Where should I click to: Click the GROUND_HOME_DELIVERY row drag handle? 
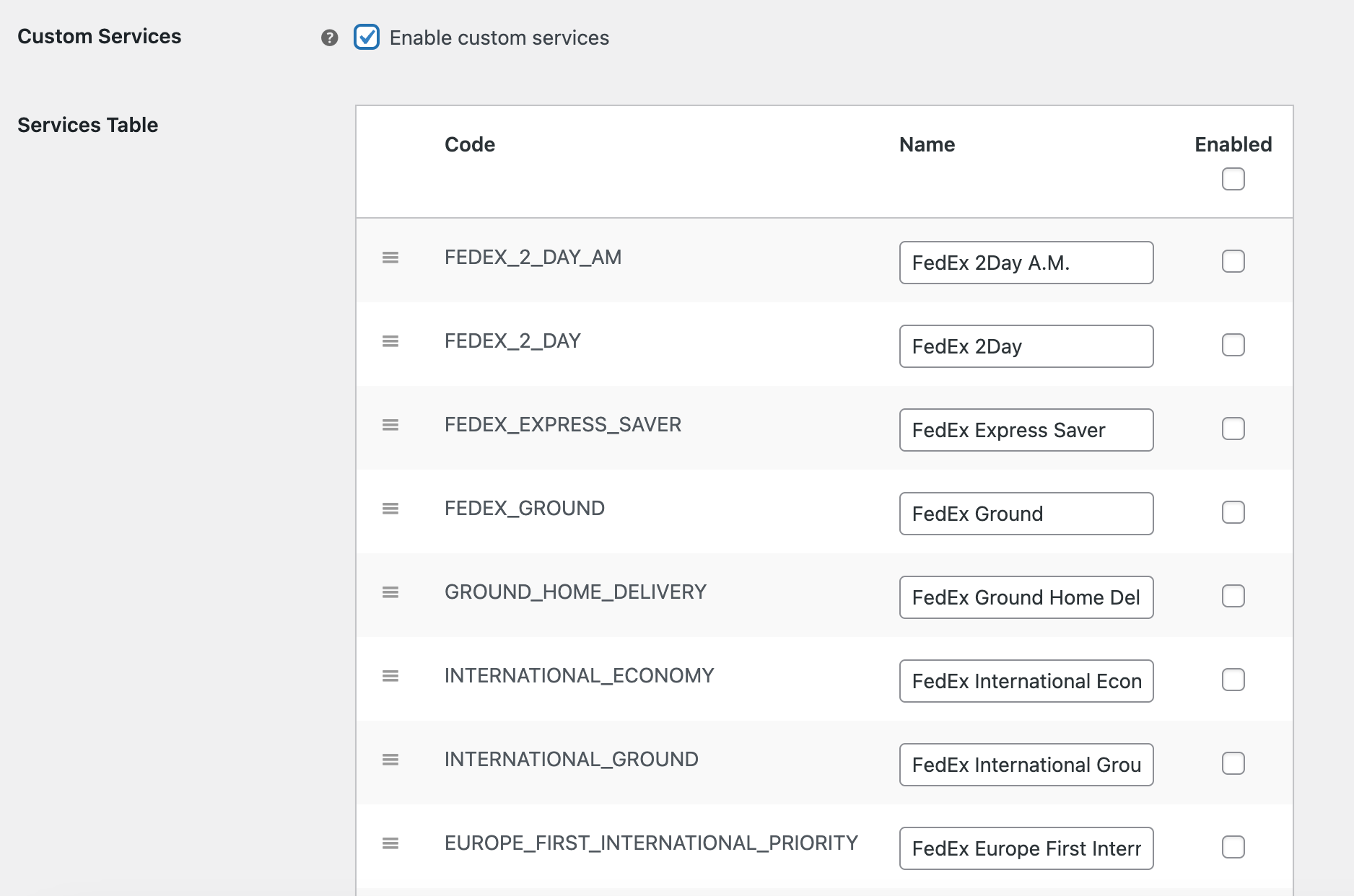(390, 592)
